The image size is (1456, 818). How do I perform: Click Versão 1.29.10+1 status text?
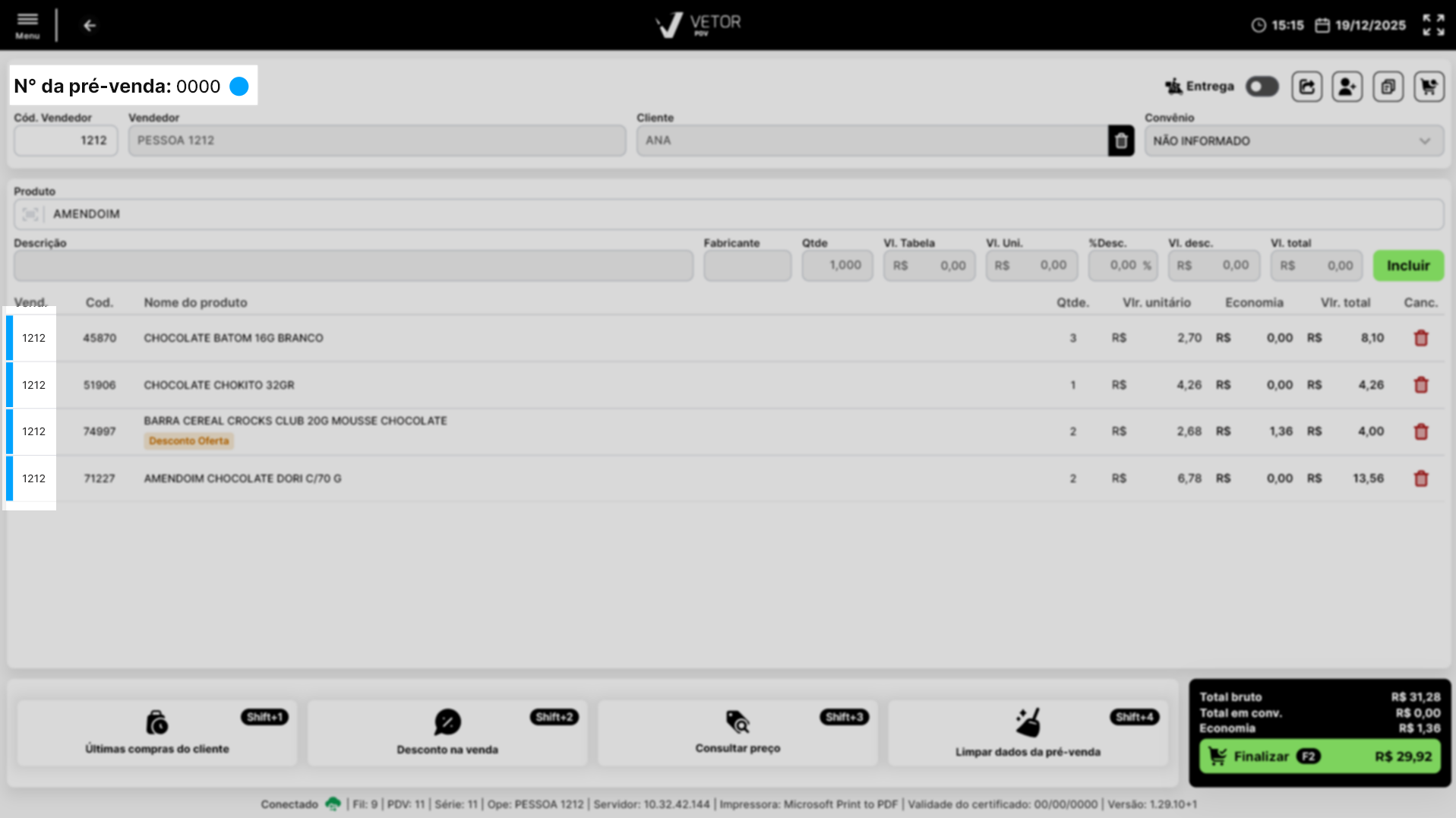1151,804
